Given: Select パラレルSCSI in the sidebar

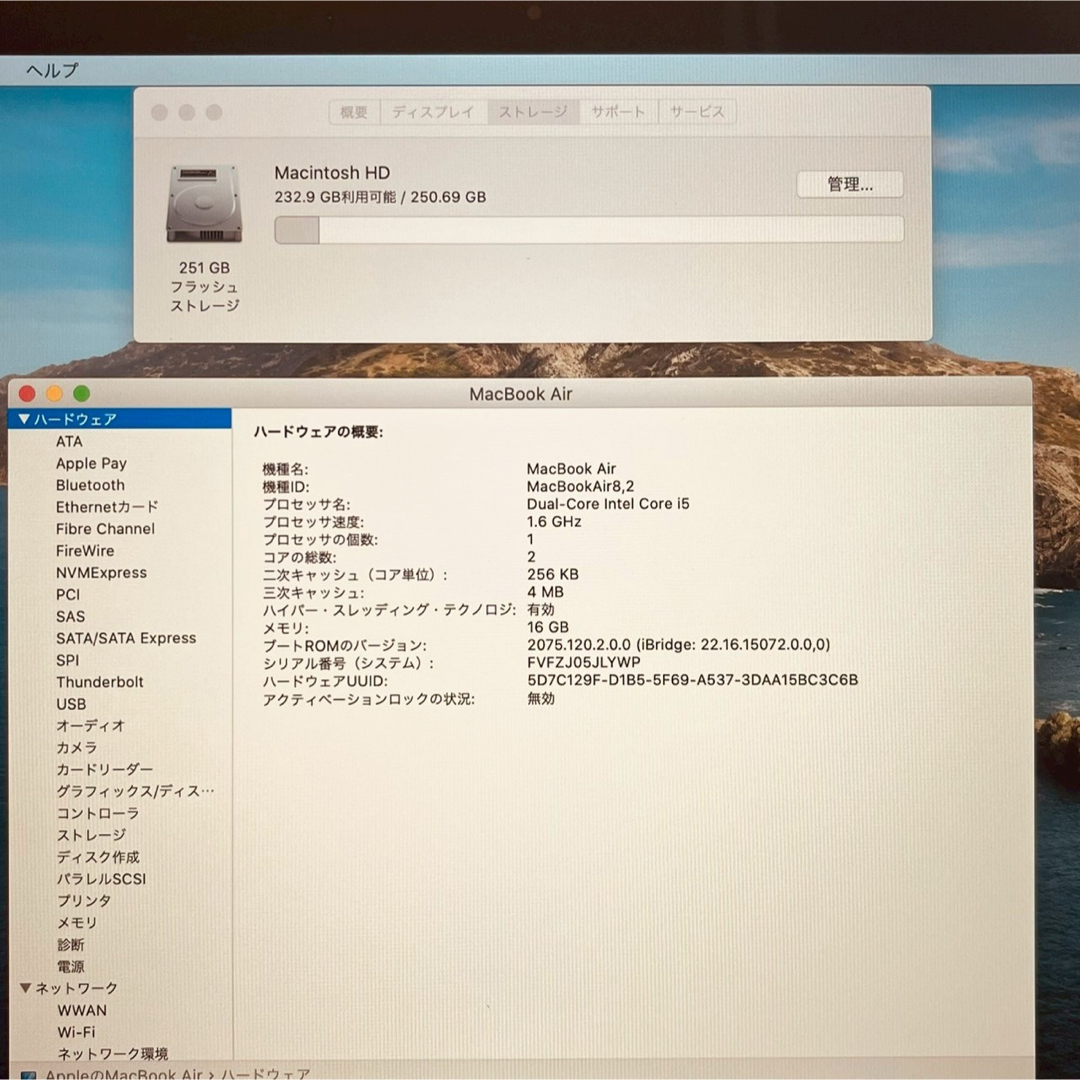Looking at the screenshot, I should 101,880.
